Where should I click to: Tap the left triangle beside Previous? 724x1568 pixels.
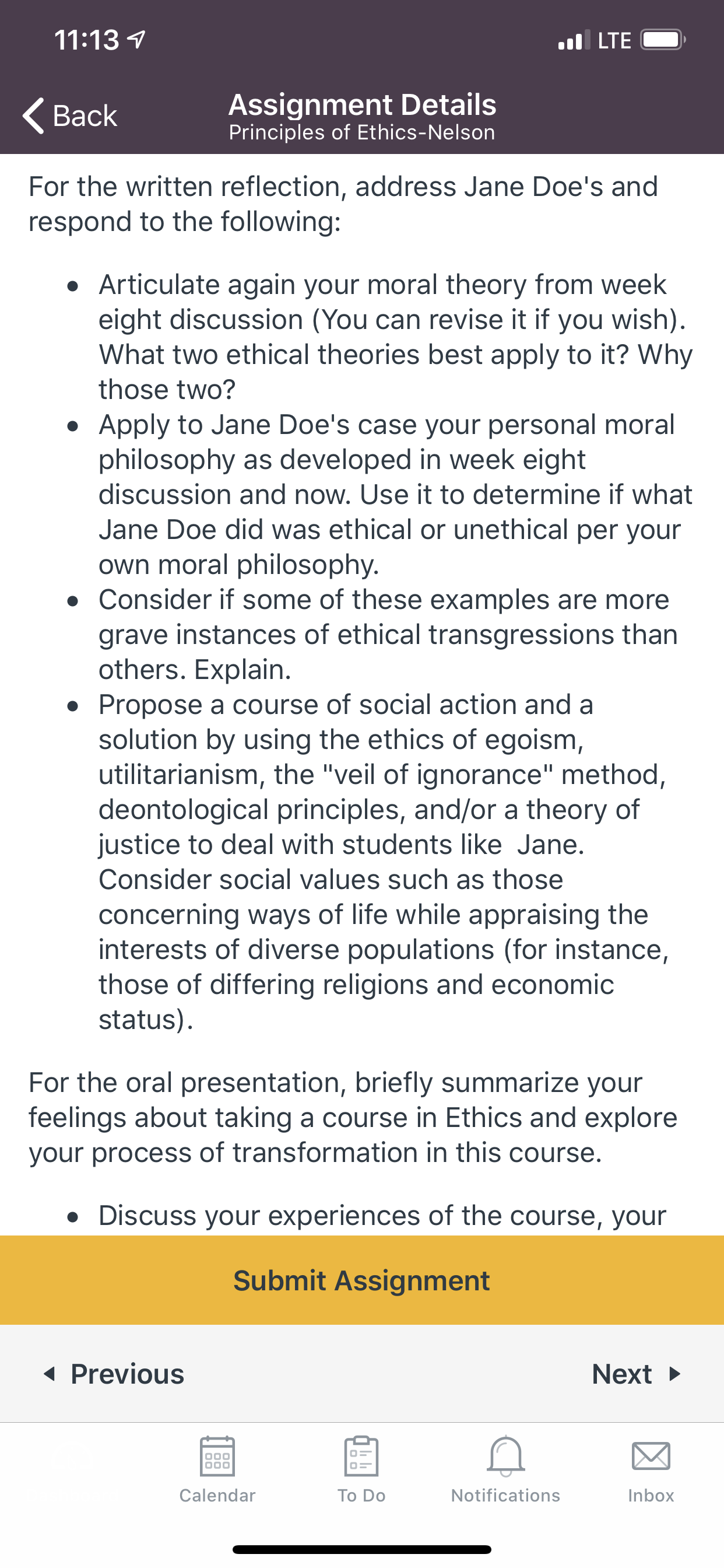(50, 1374)
